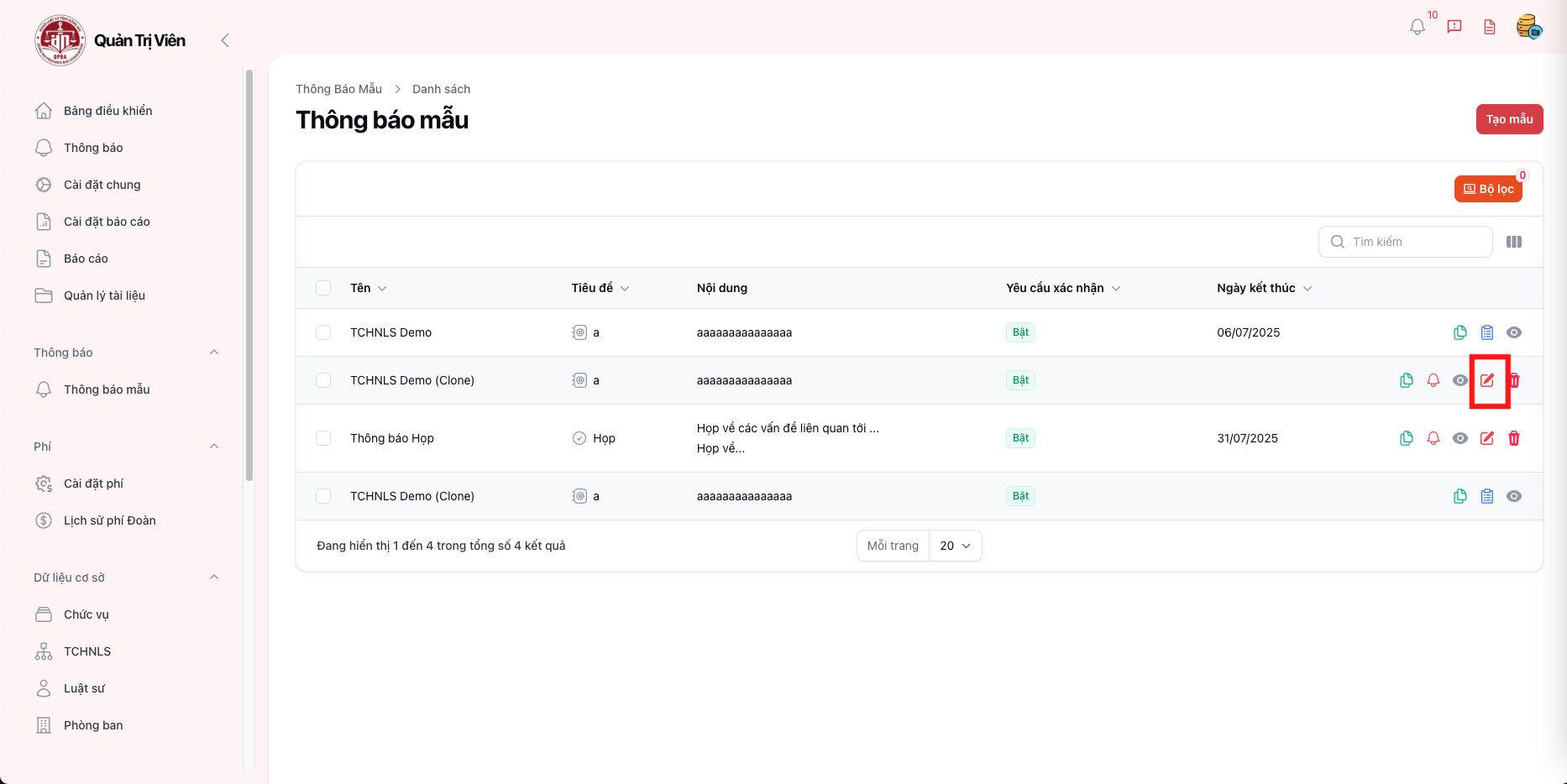Tick the select-all checkbox in table header
The width and height of the screenshot is (1567, 784).
(323, 288)
